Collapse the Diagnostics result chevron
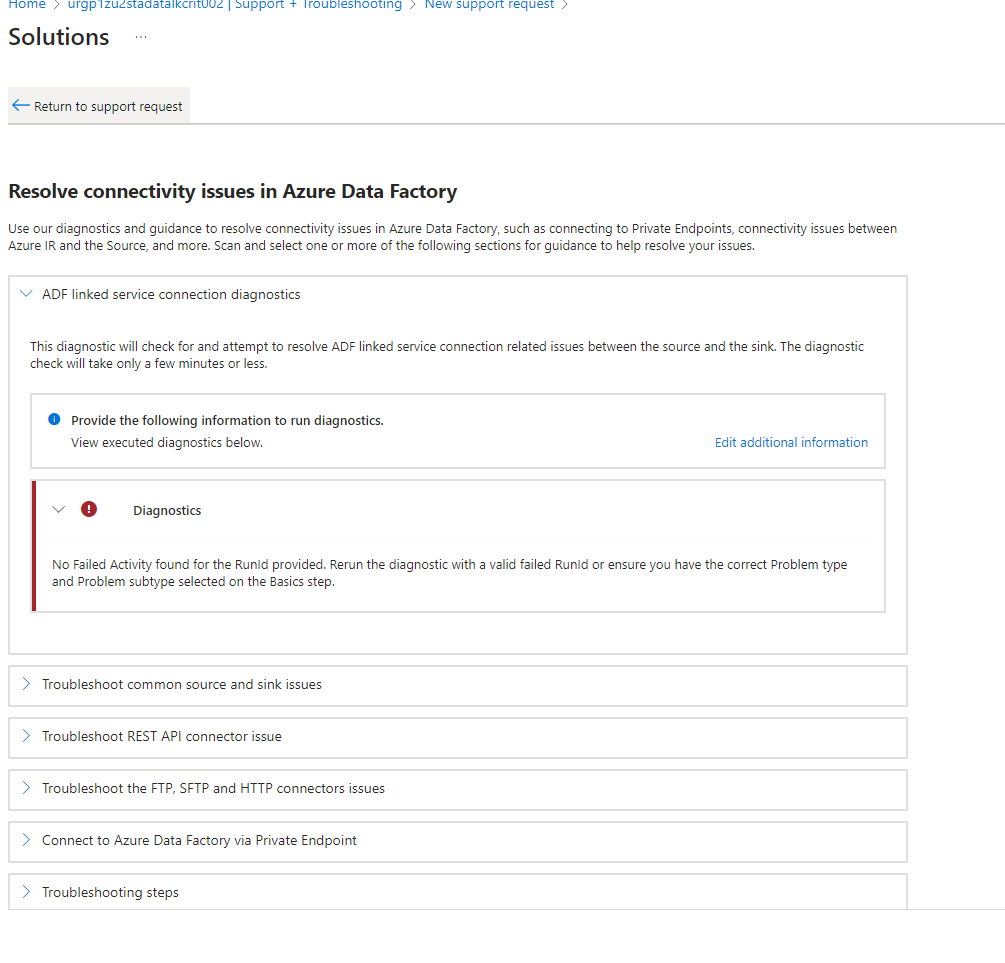1005x963 pixels. [x=58, y=510]
